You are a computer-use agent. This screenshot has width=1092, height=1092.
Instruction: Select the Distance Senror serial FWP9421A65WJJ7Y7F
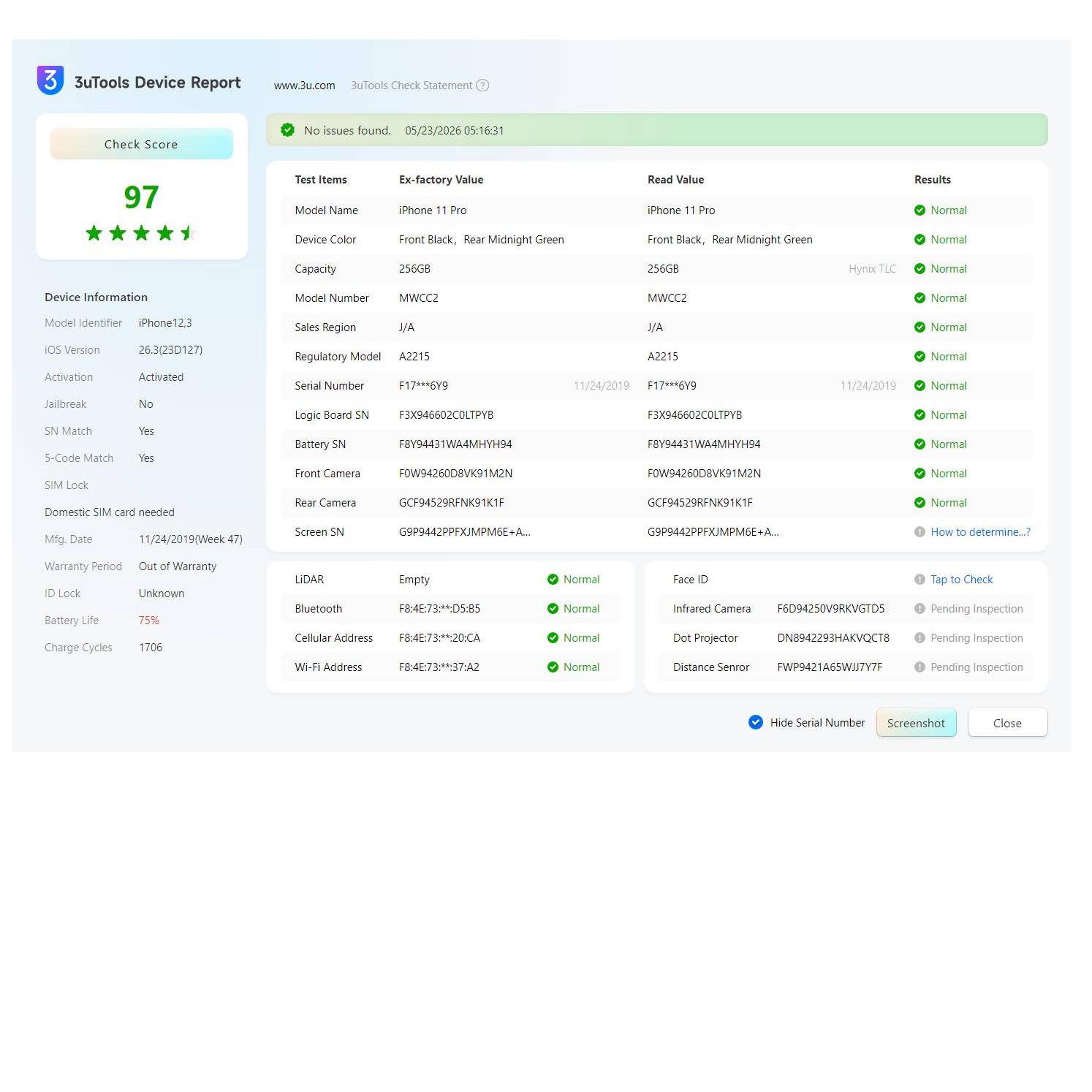830,667
